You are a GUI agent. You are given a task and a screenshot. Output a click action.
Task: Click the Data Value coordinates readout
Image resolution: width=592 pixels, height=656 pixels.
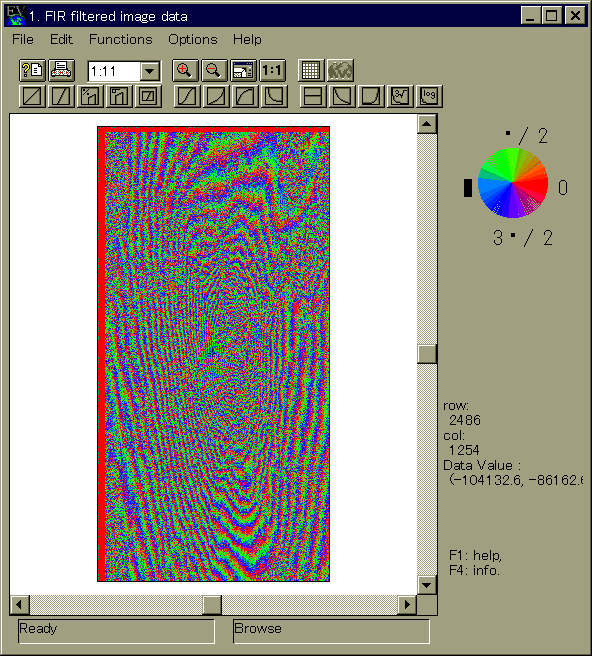coord(516,479)
